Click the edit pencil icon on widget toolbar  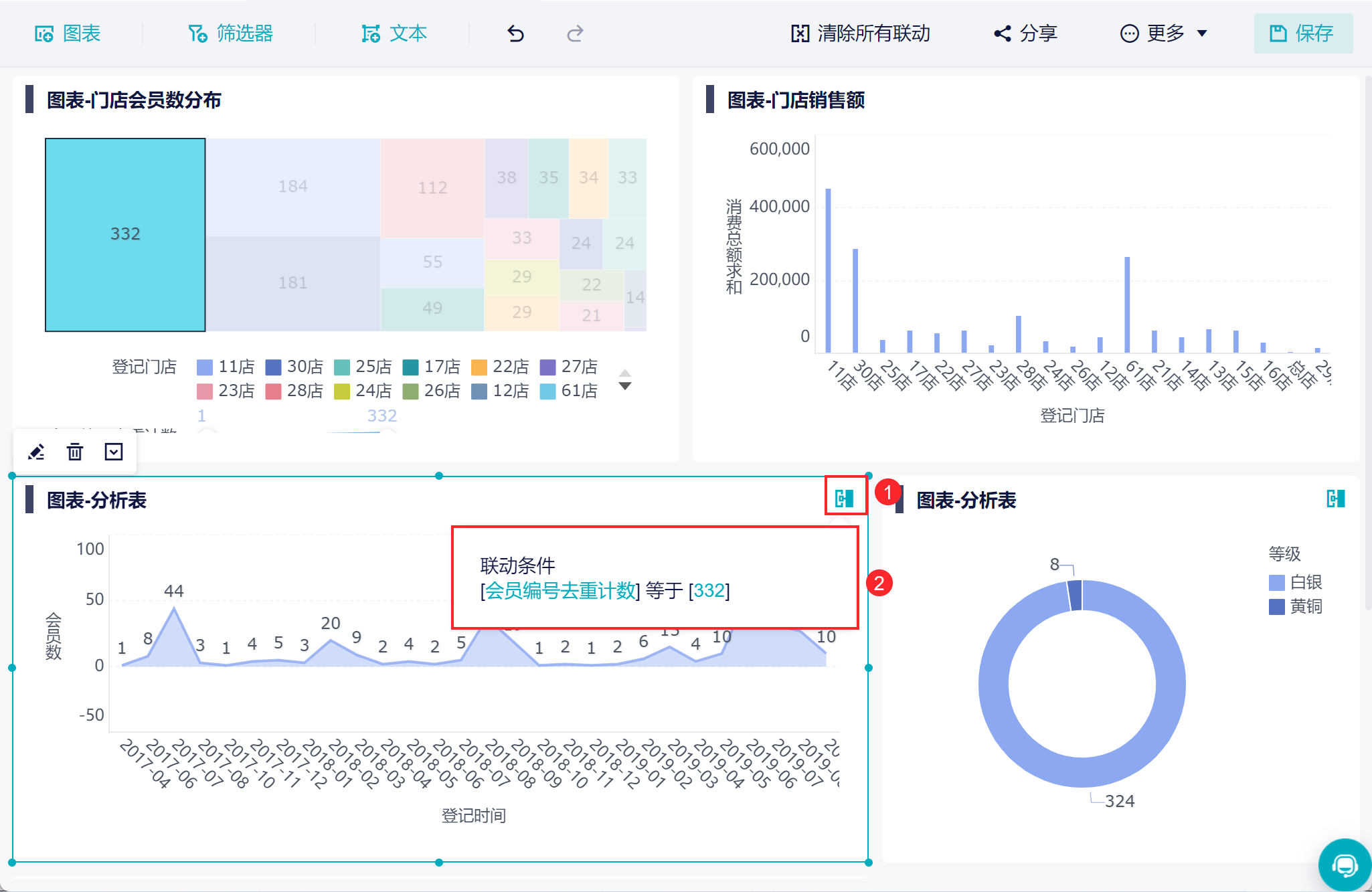(36, 452)
